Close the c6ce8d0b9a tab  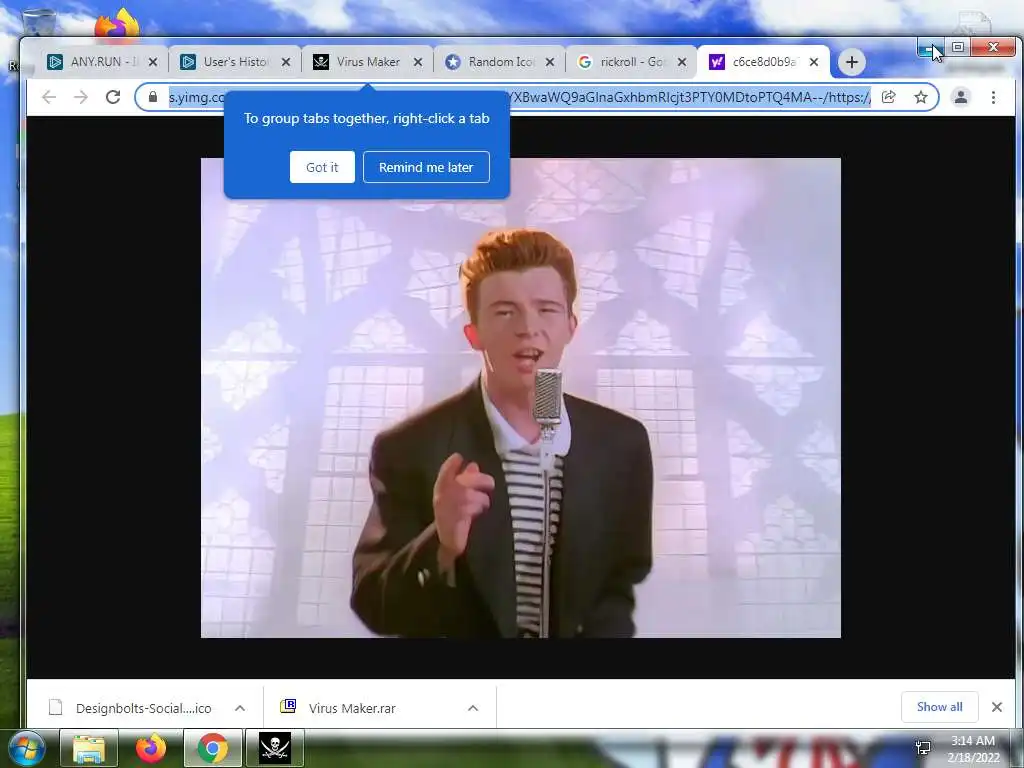(814, 62)
